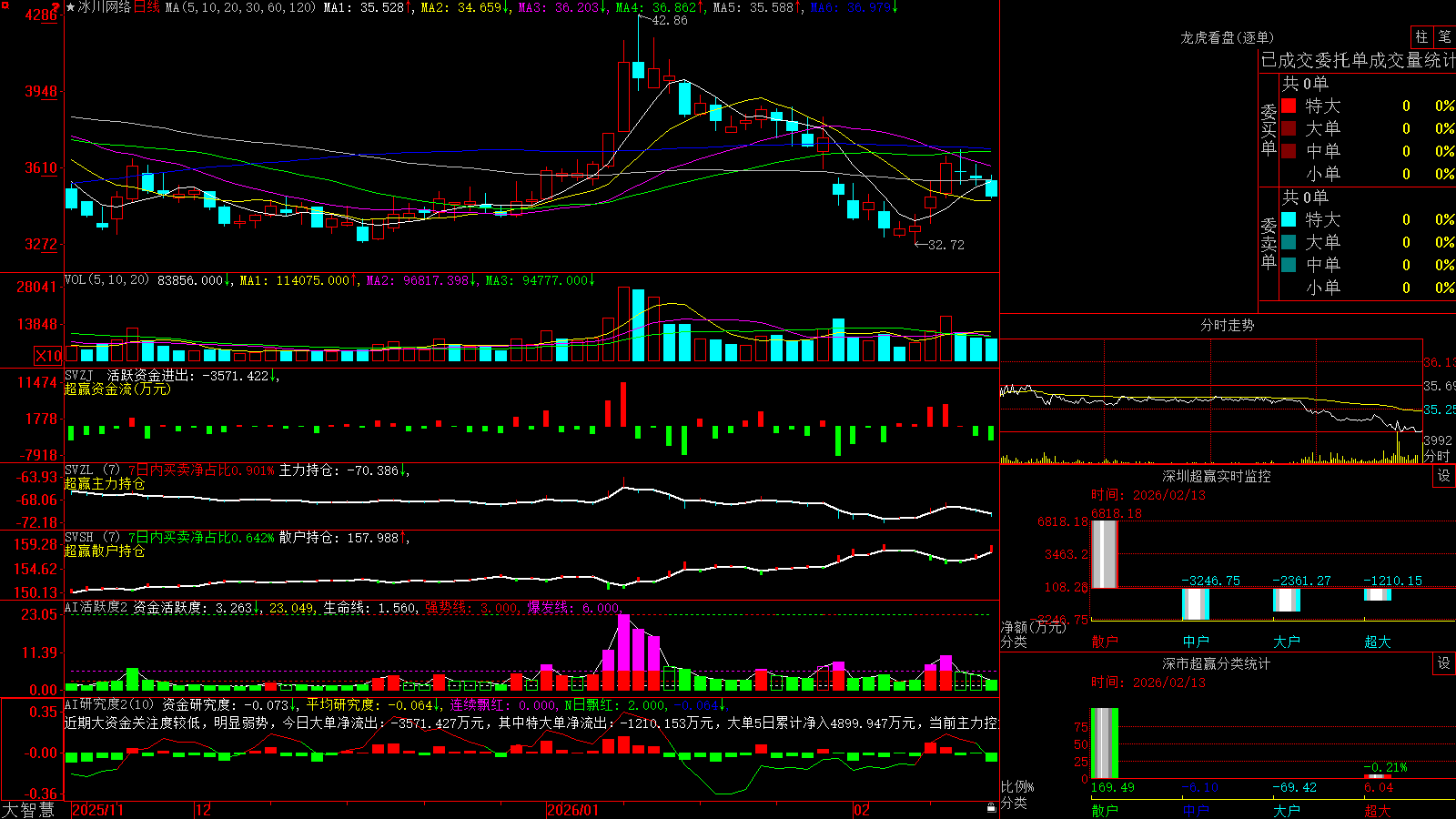Click the teal 大单 sell-order swatch
The width and height of the screenshot is (1456, 819).
pos(1289,242)
